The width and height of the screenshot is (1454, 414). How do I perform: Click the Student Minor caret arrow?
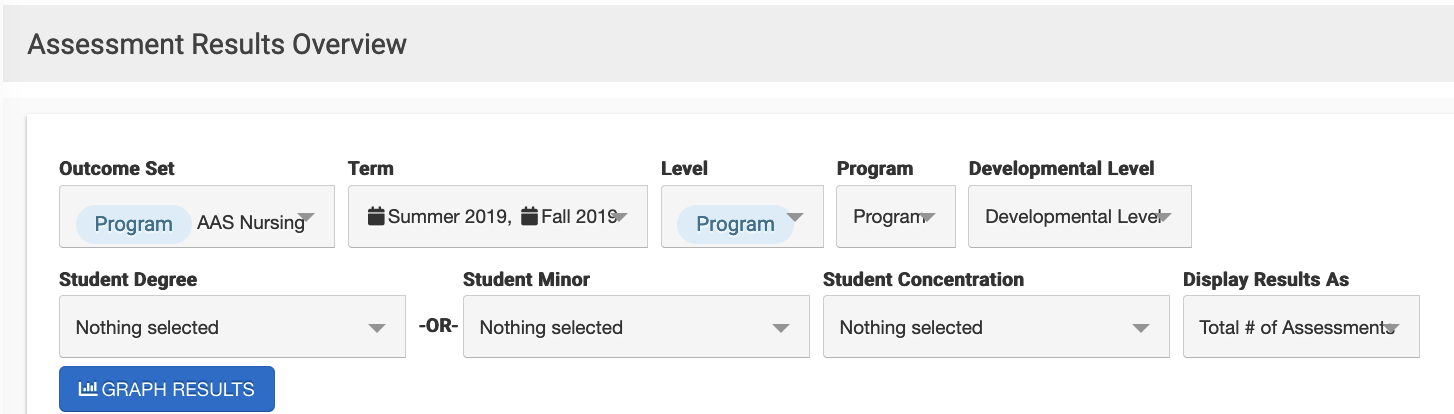[781, 328]
